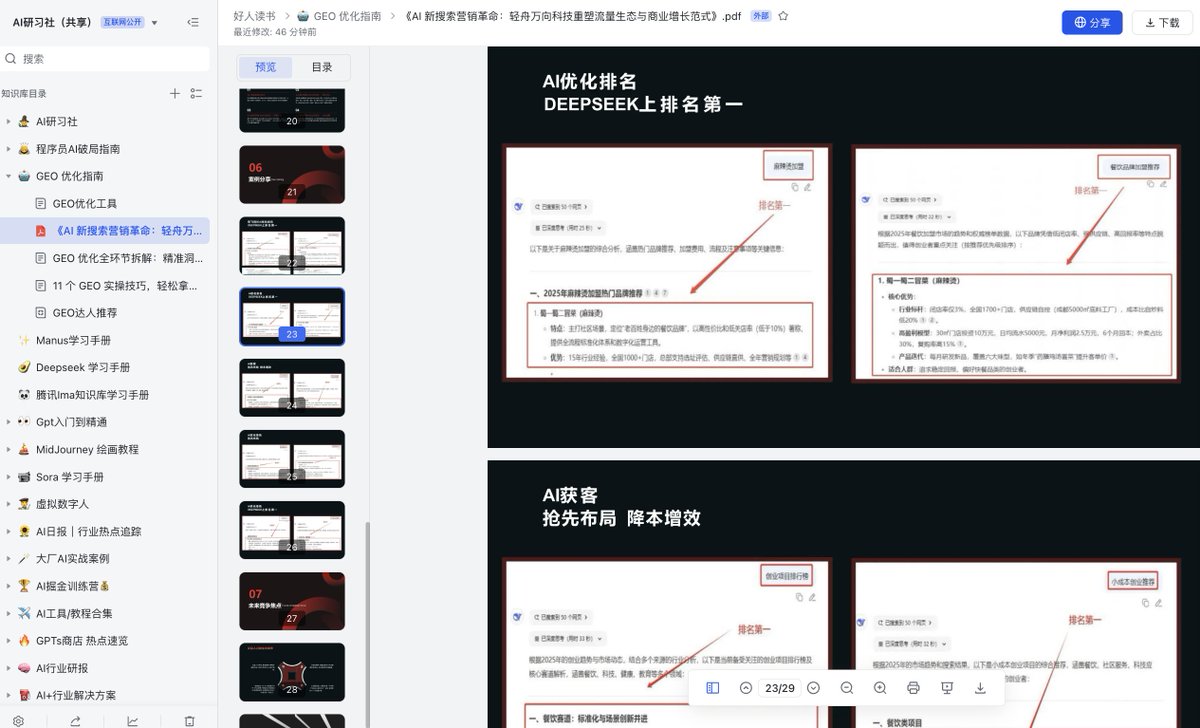Expand the AI日报｜行业热点追踪 node
The width and height of the screenshot is (1200, 728).
tap(8, 532)
